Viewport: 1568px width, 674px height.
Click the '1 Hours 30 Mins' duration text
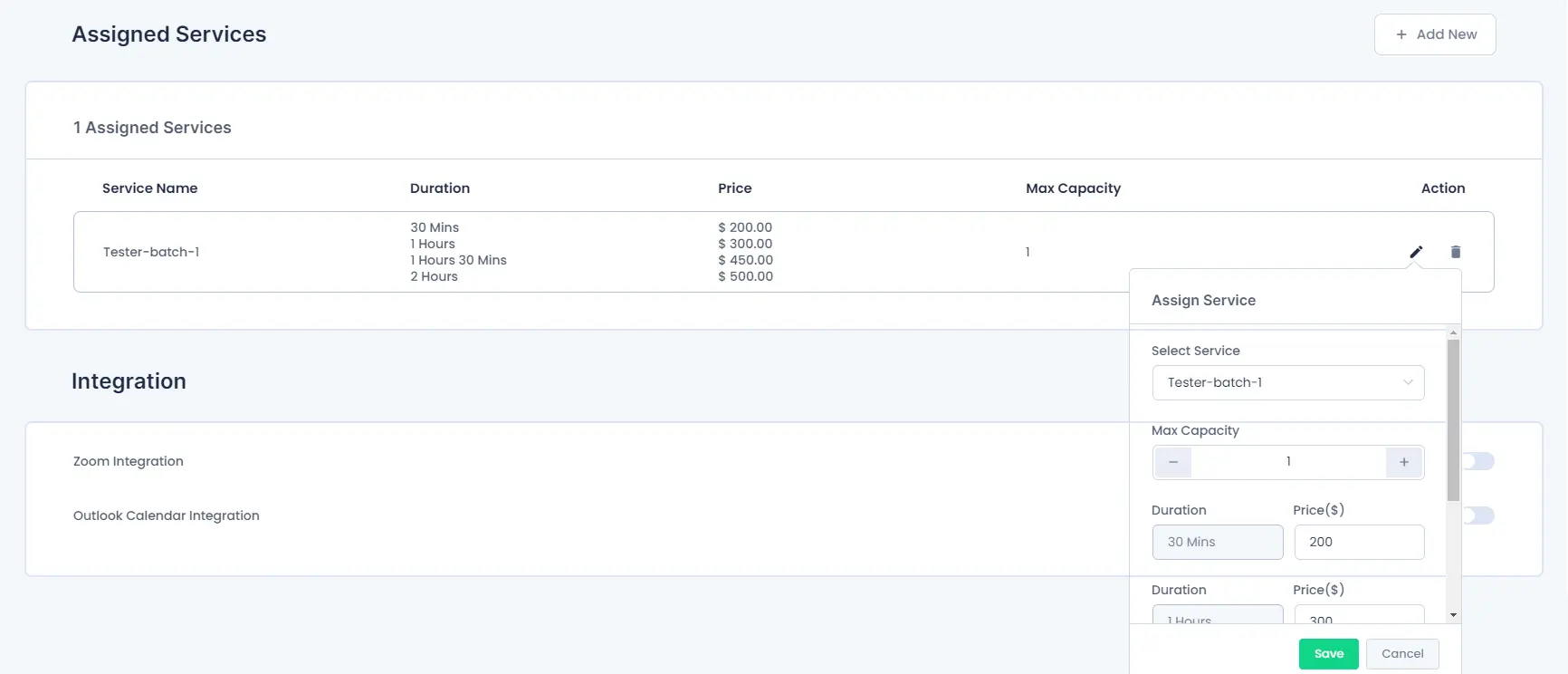458,260
